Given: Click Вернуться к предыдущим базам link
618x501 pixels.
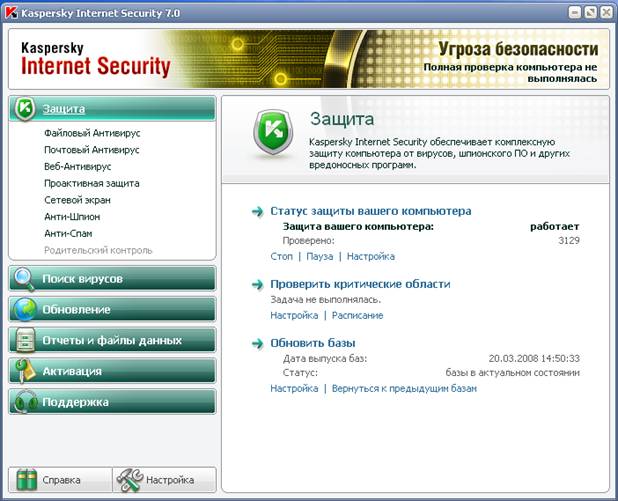Looking at the screenshot, I should [x=404, y=389].
